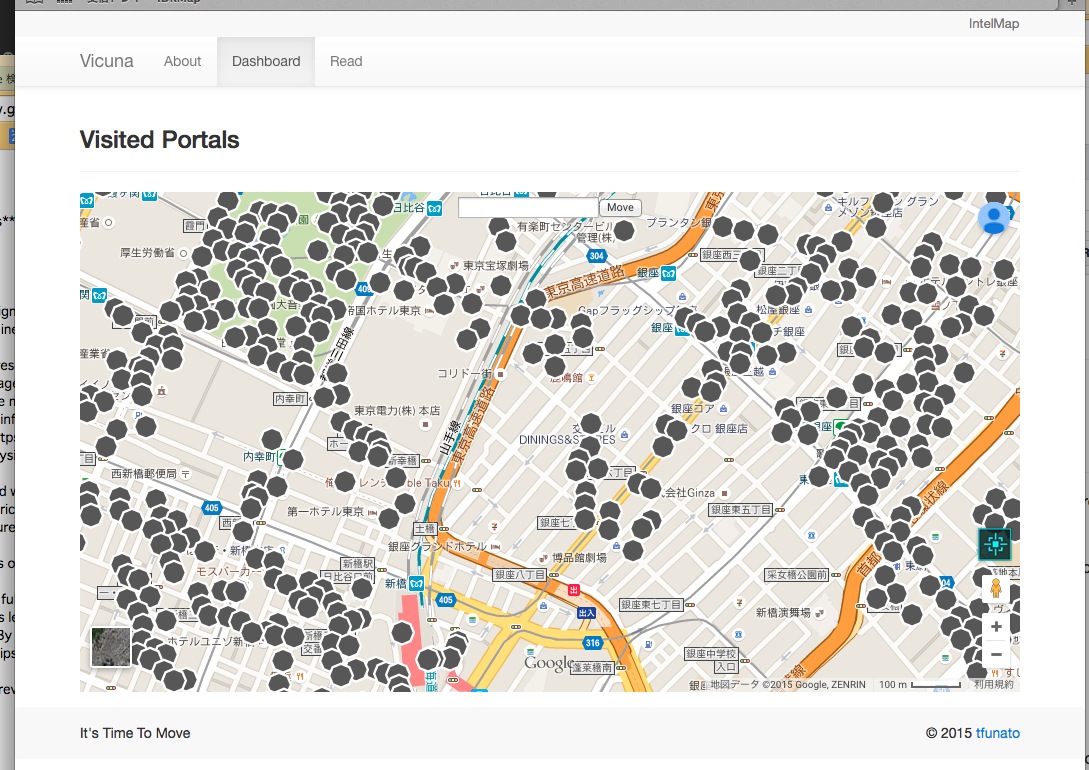Click the 内幸町 station marker

click(280, 456)
